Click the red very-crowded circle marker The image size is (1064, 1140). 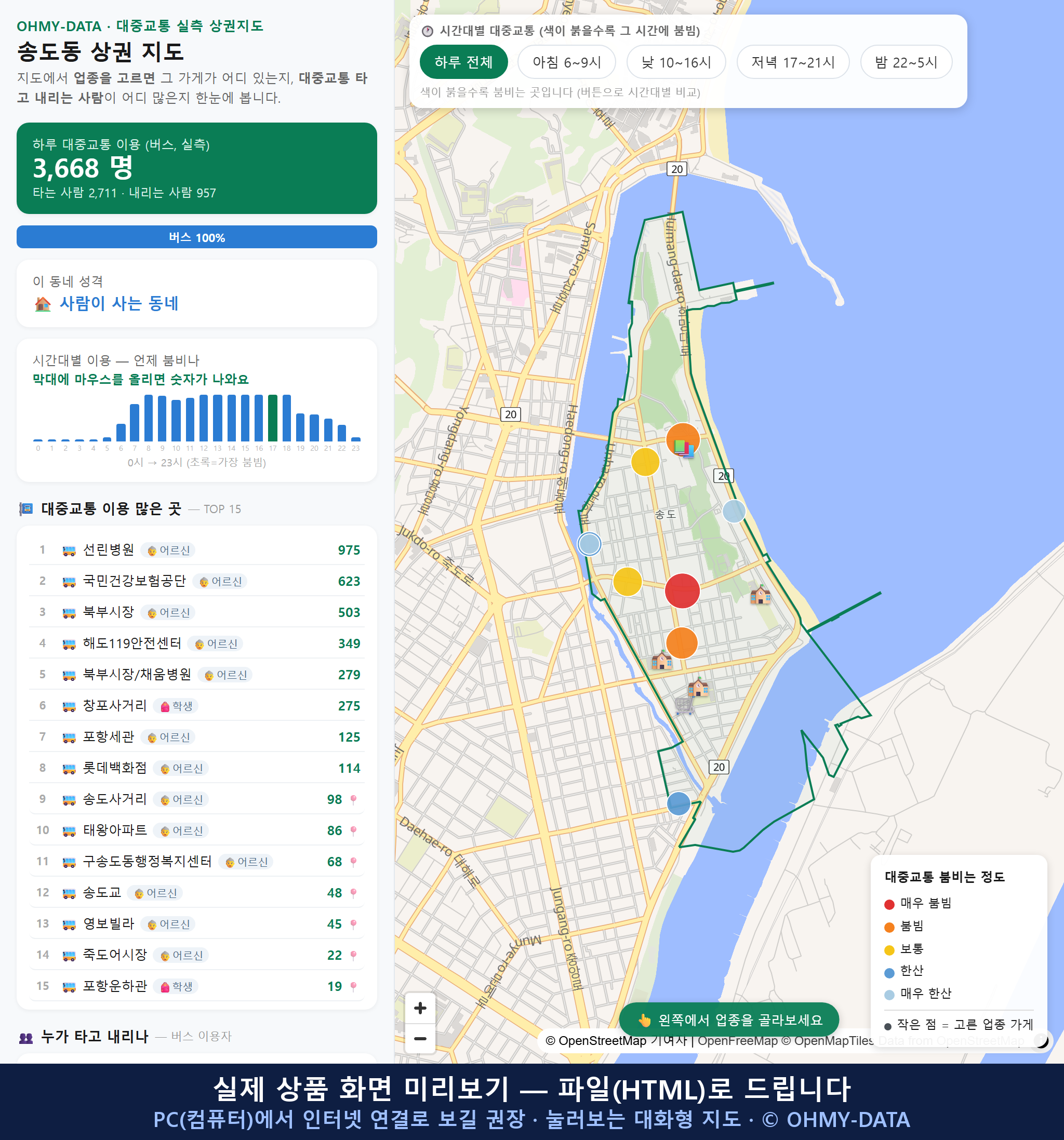[682, 591]
